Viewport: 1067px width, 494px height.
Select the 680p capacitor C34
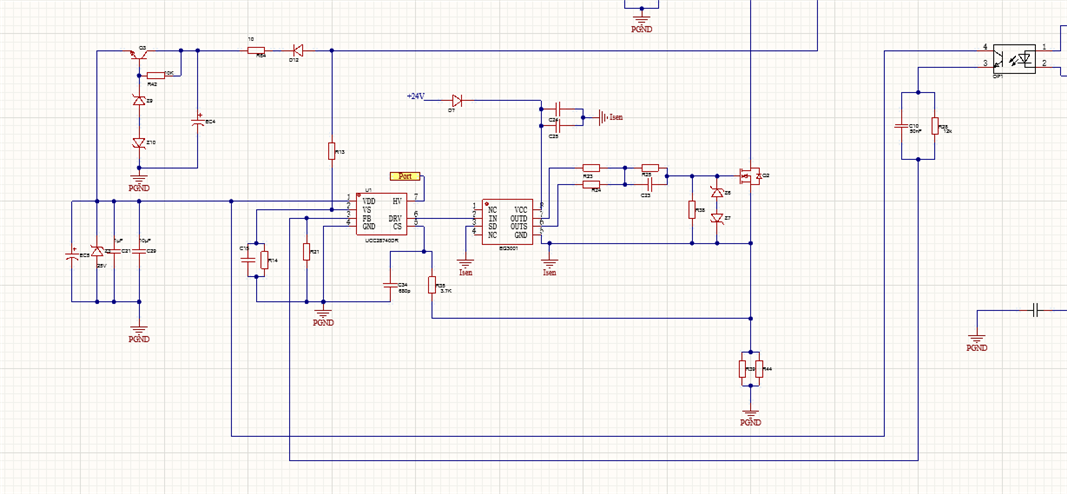(x=389, y=284)
